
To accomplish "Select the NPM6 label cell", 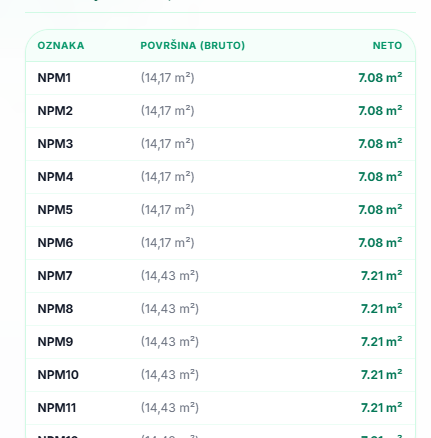I will point(55,243).
